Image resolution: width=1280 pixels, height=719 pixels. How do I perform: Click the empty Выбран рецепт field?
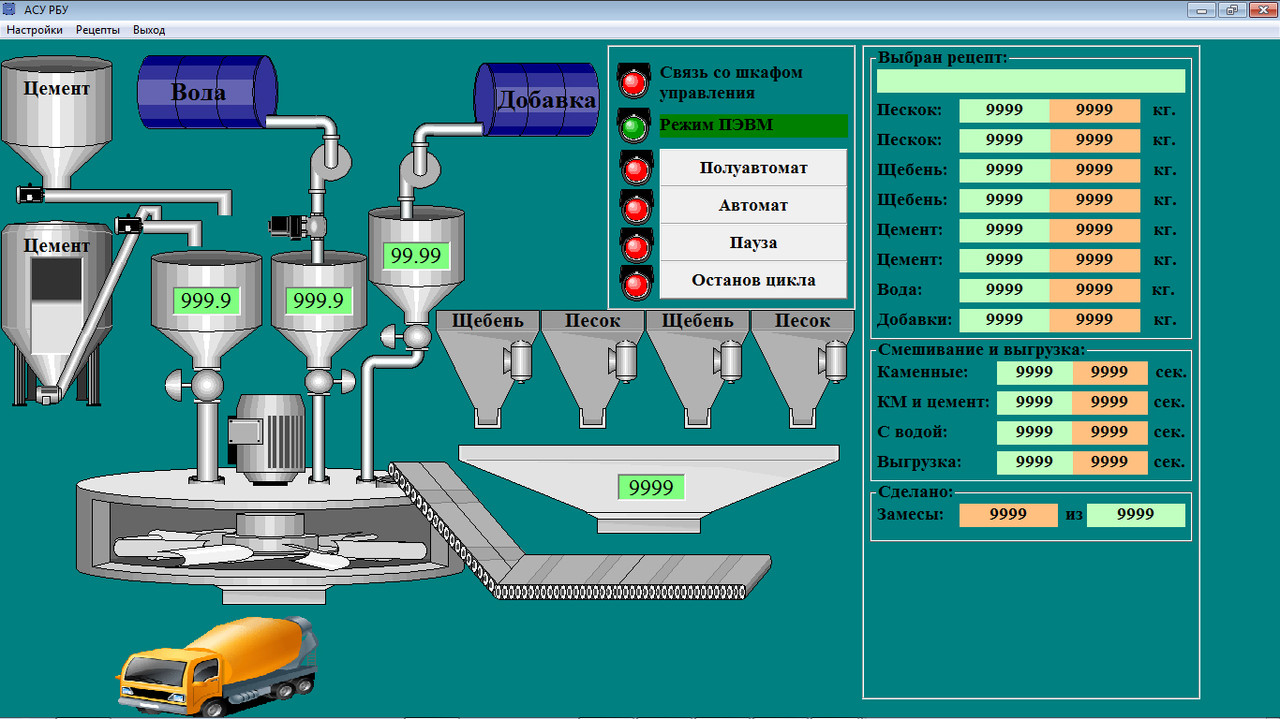click(x=1031, y=81)
